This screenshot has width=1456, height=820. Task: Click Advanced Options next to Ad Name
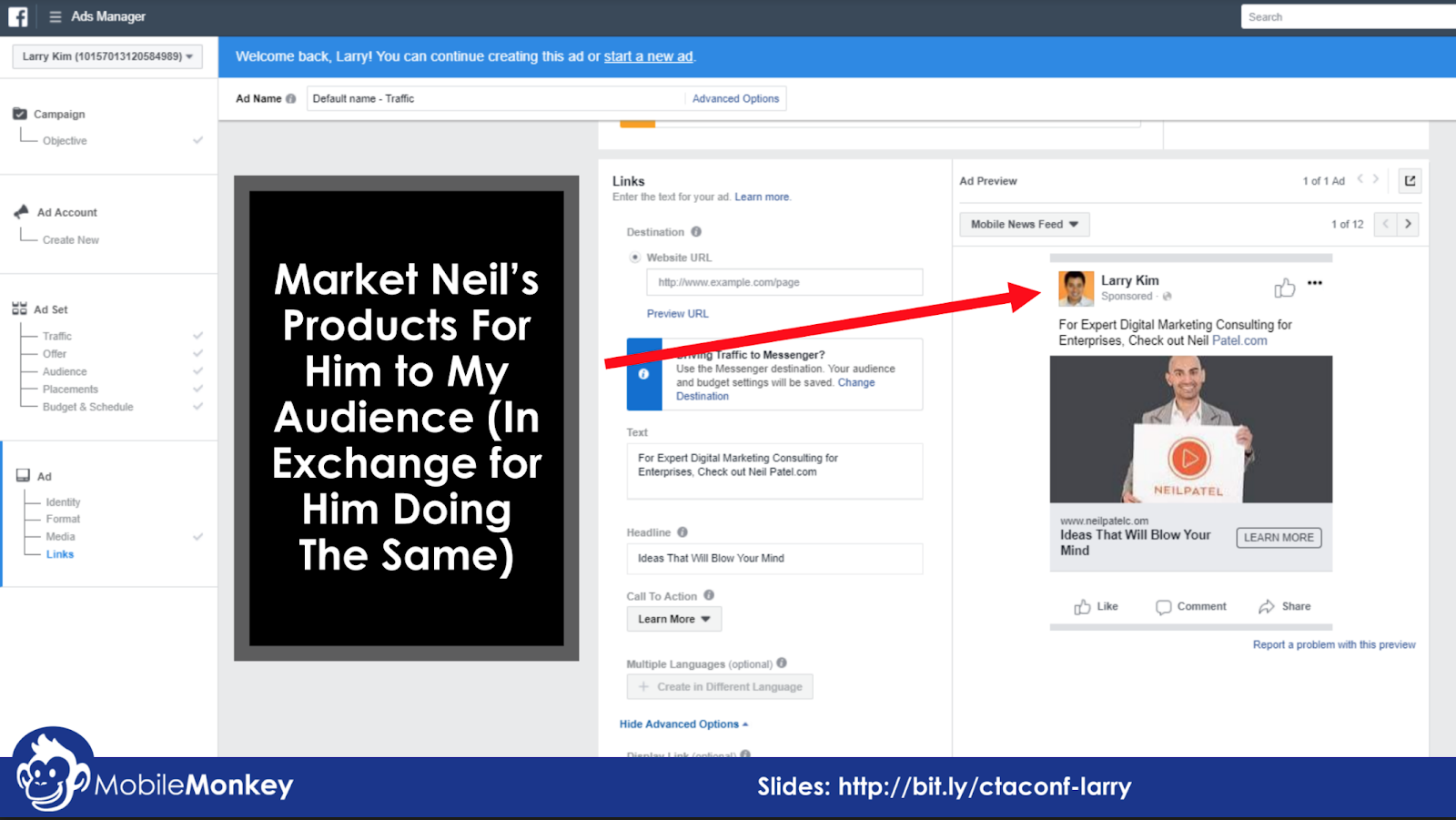tap(735, 98)
